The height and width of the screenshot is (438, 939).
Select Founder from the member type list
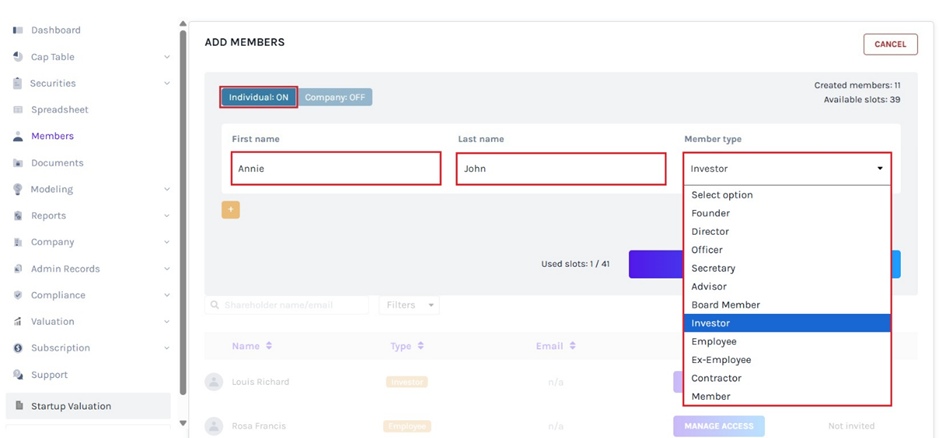click(x=711, y=213)
